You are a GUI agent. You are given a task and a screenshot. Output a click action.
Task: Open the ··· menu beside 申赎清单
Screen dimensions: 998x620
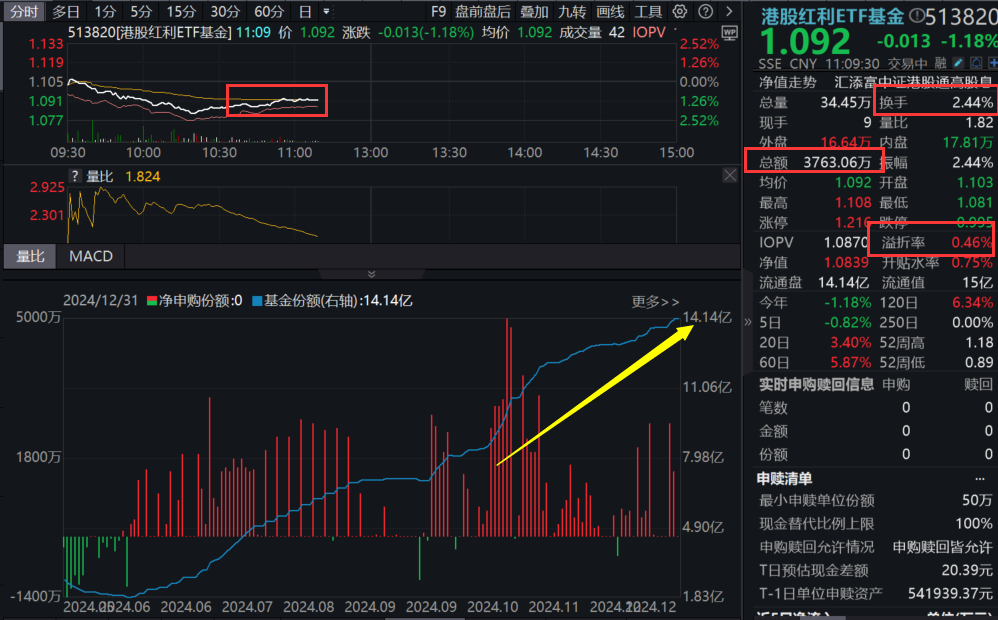coord(980,479)
